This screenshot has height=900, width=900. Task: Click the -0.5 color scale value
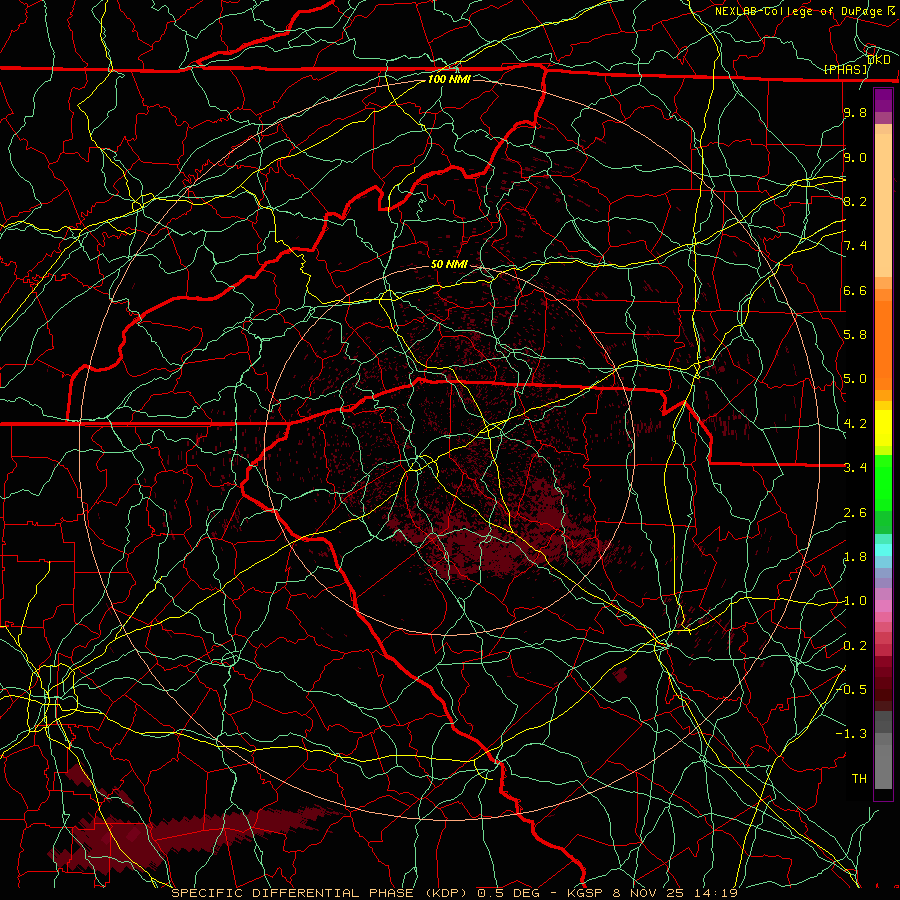coord(852,690)
